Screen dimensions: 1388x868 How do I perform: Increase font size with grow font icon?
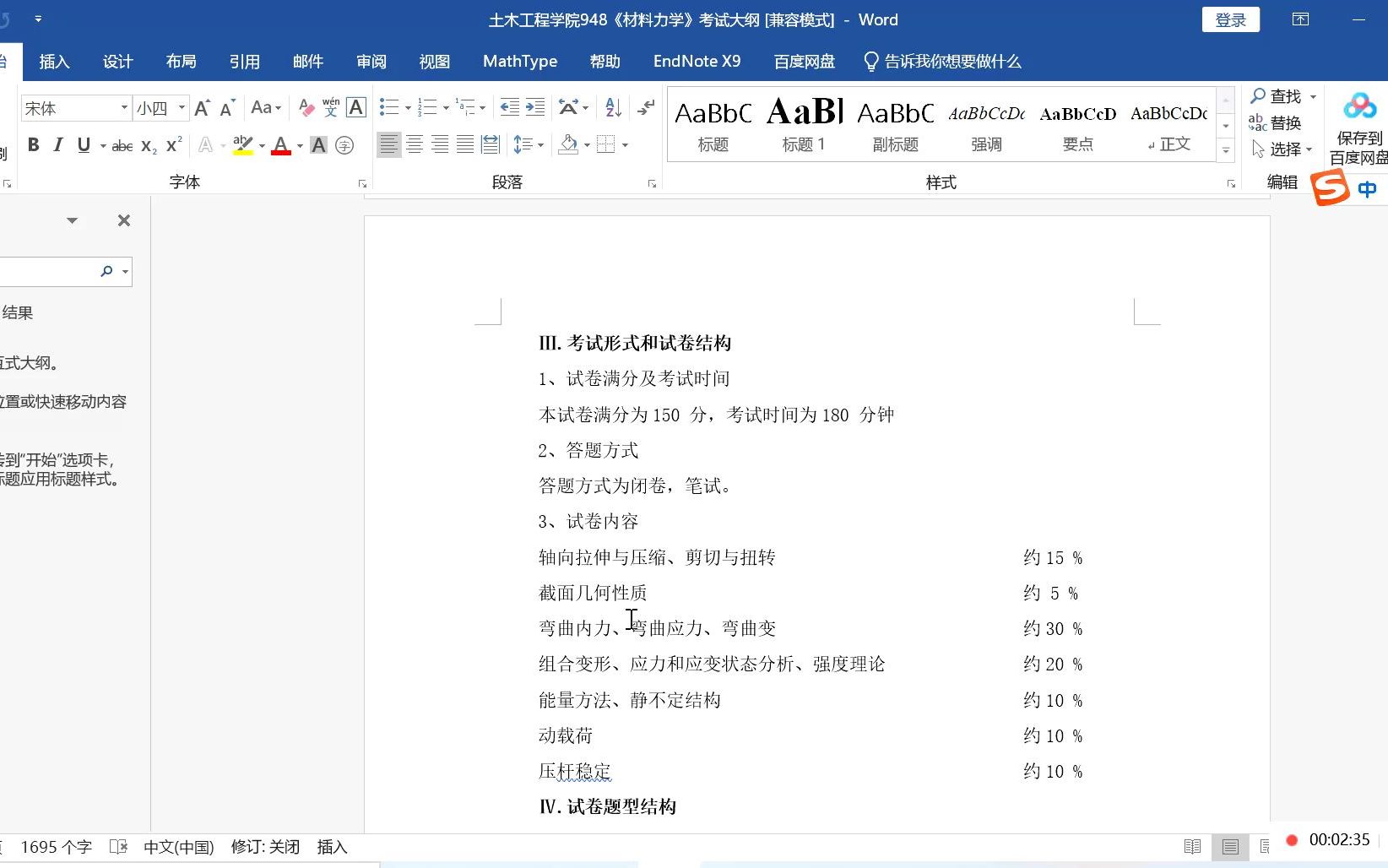202,108
